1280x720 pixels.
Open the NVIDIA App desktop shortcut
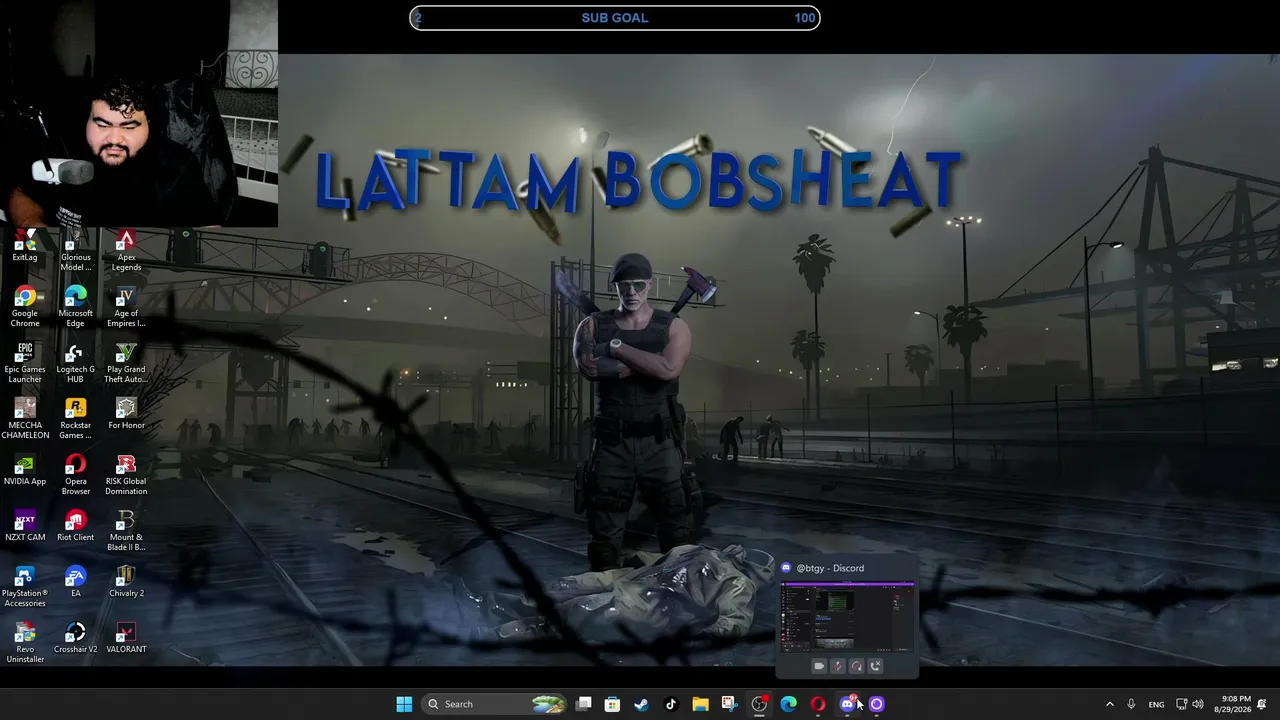(x=25, y=471)
